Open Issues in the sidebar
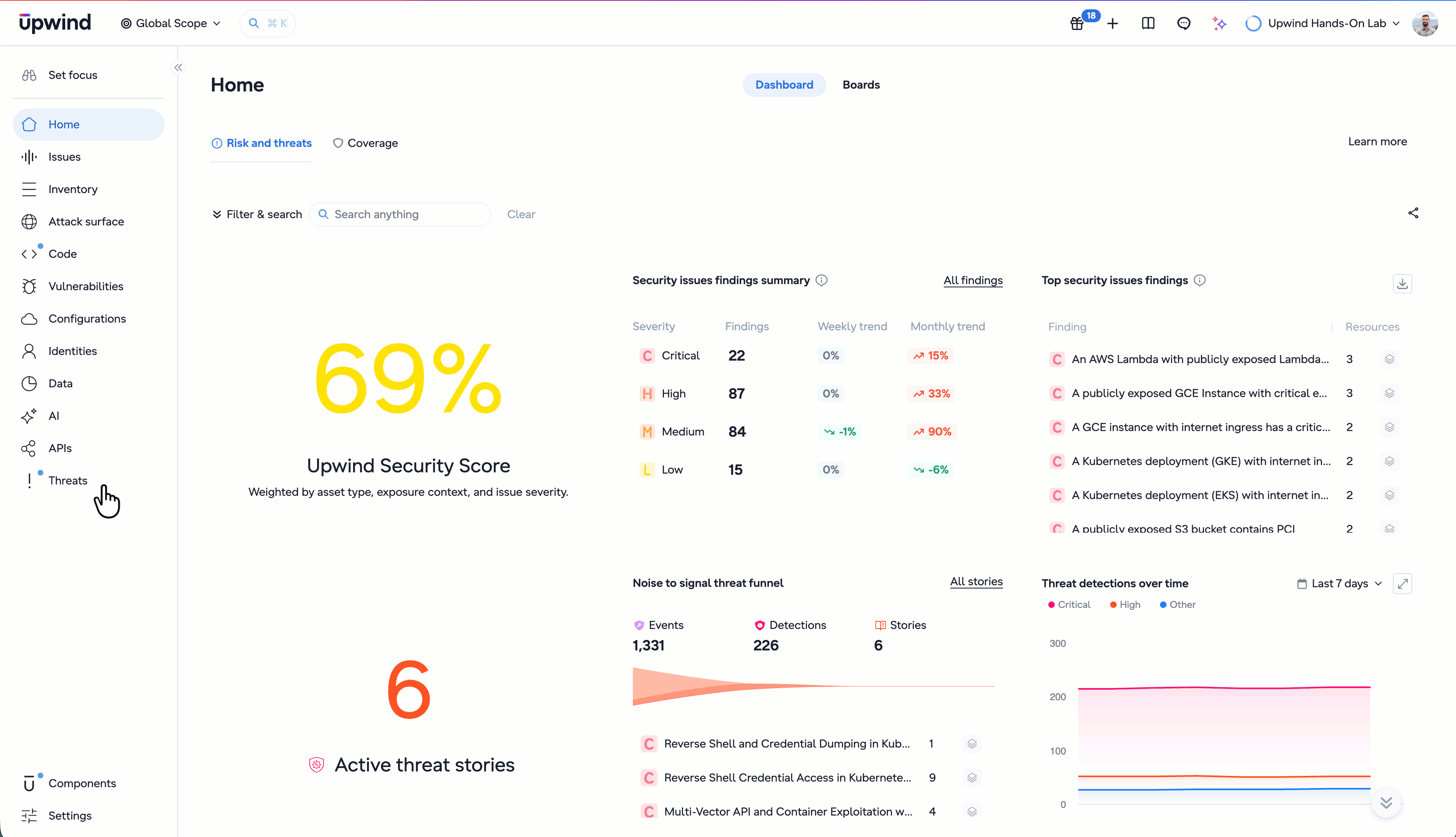 [x=89, y=157]
